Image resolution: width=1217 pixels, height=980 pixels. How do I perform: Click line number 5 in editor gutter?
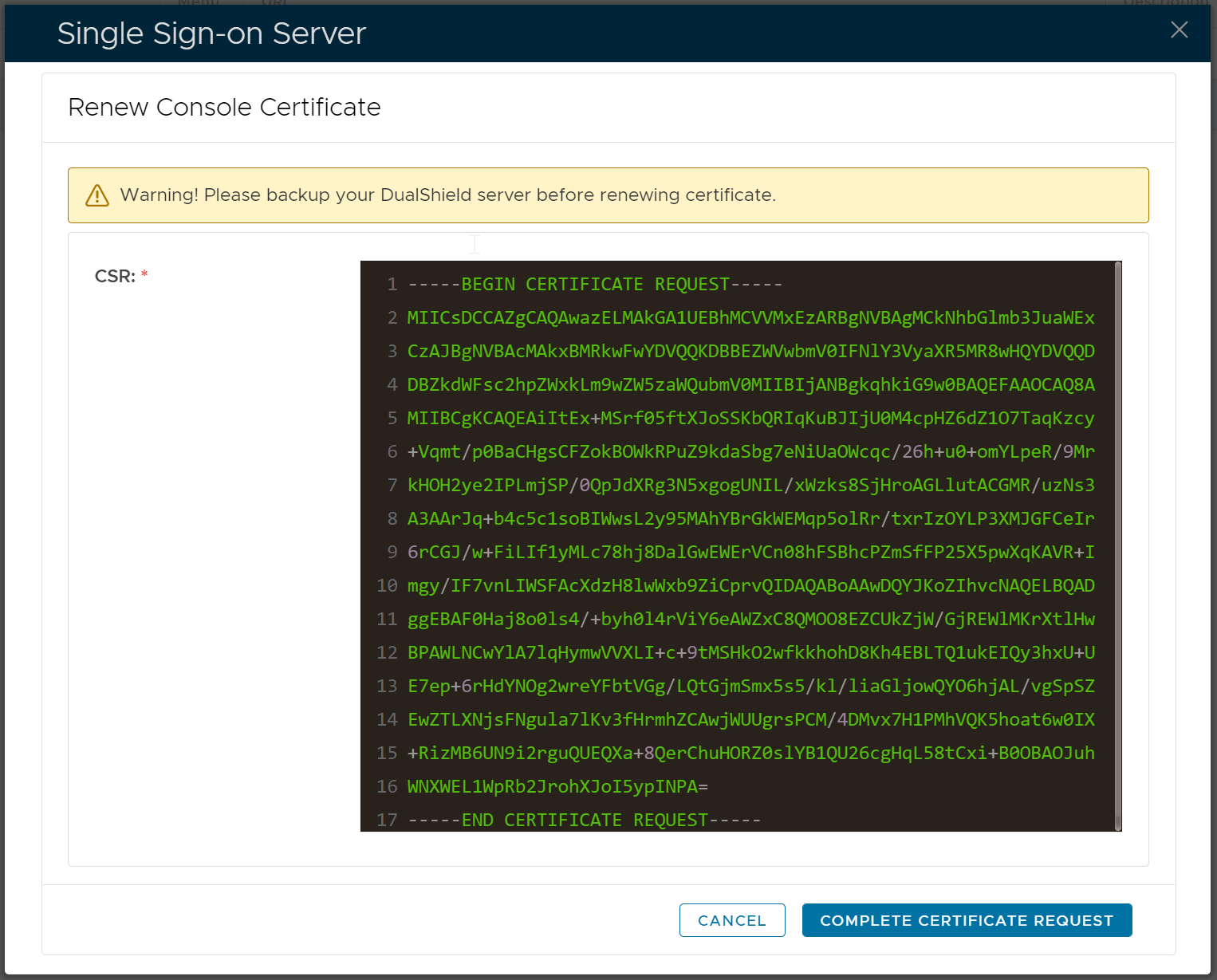392,419
